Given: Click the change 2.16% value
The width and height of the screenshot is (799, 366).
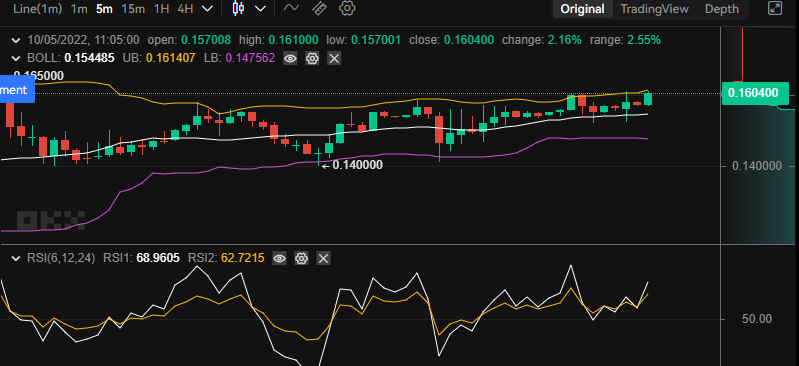Looking at the screenshot, I should point(565,40).
